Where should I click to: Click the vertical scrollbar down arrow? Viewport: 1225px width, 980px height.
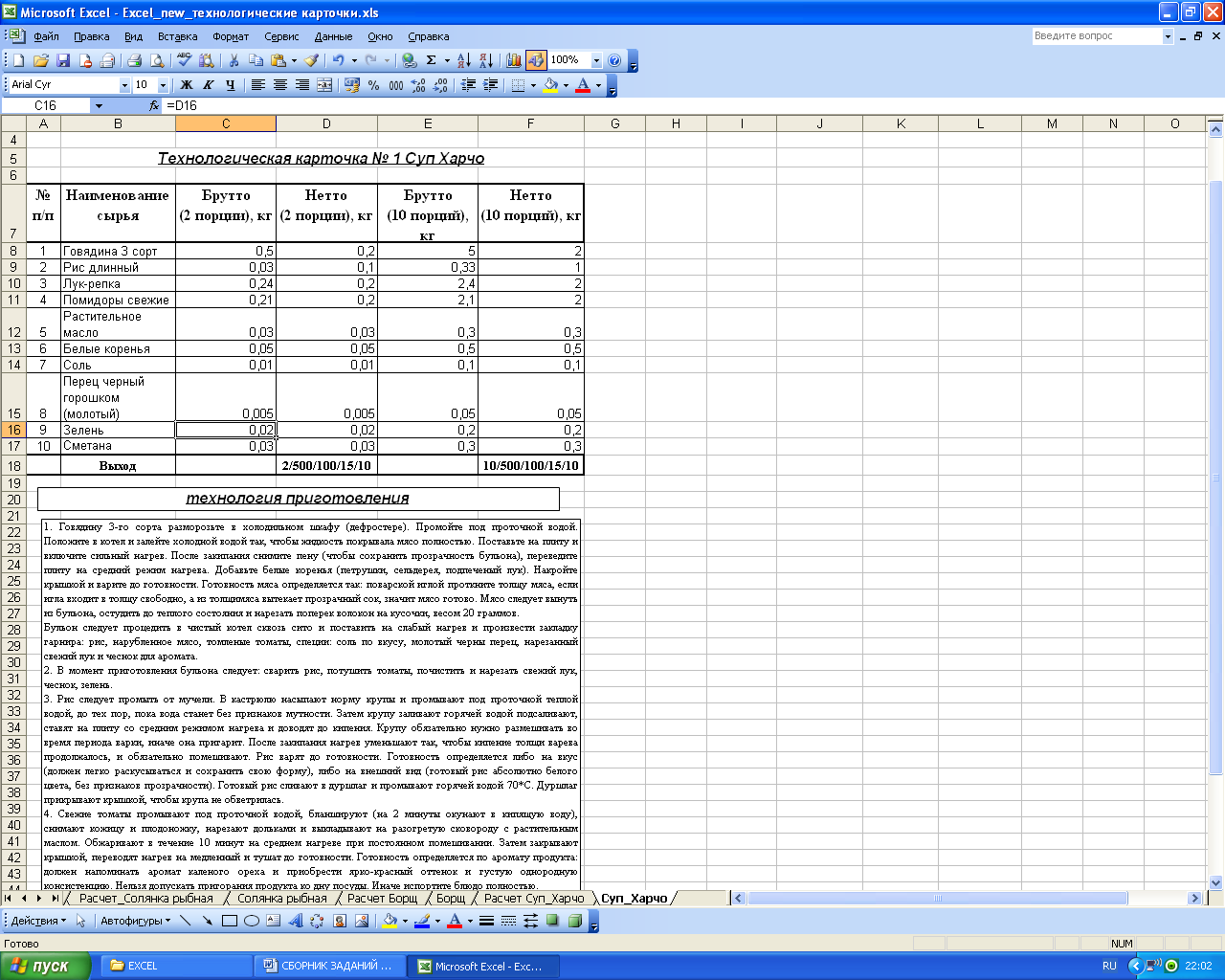point(1216,883)
